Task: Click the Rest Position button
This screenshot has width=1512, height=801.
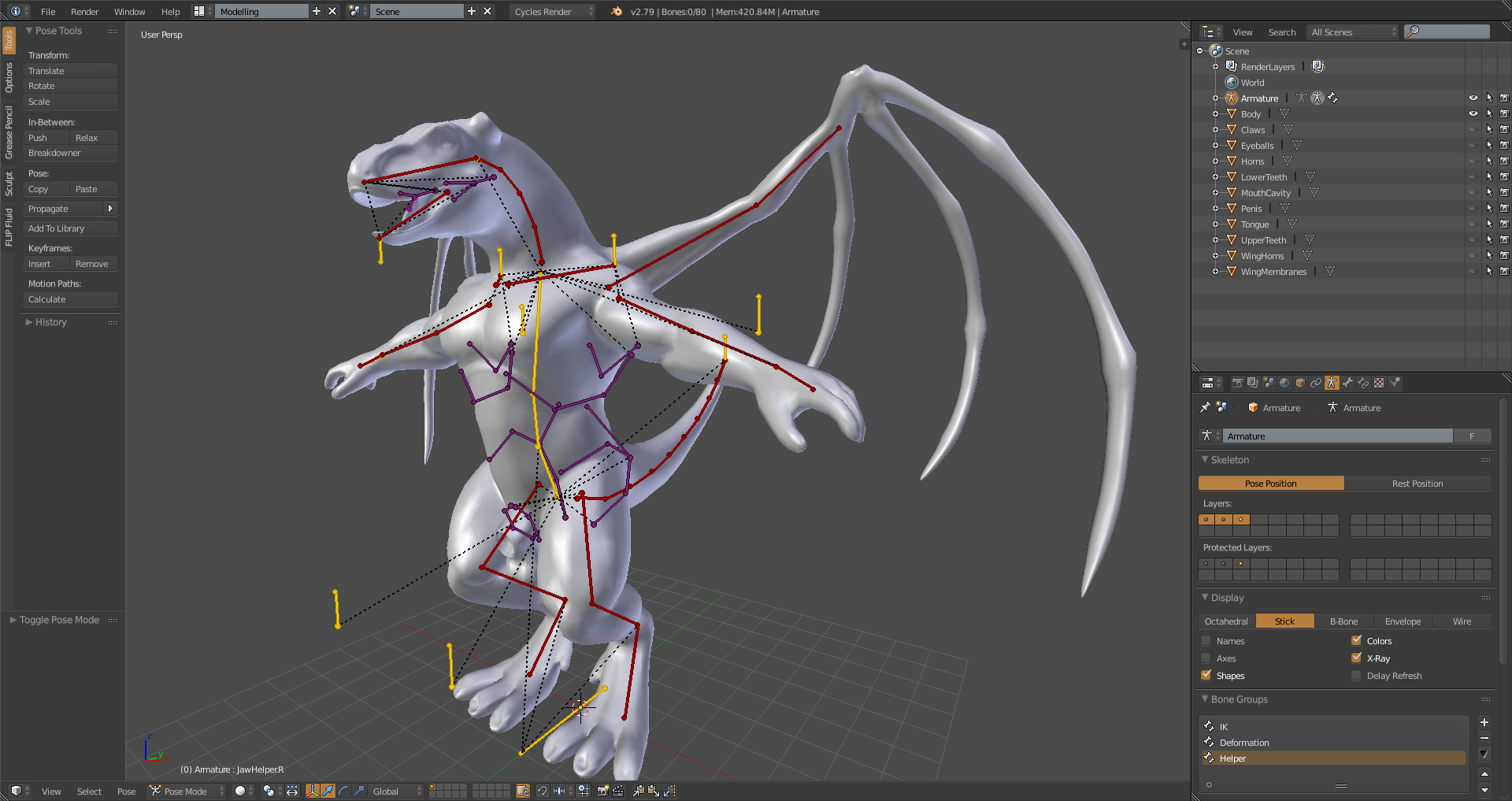Action: coord(1417,484)
